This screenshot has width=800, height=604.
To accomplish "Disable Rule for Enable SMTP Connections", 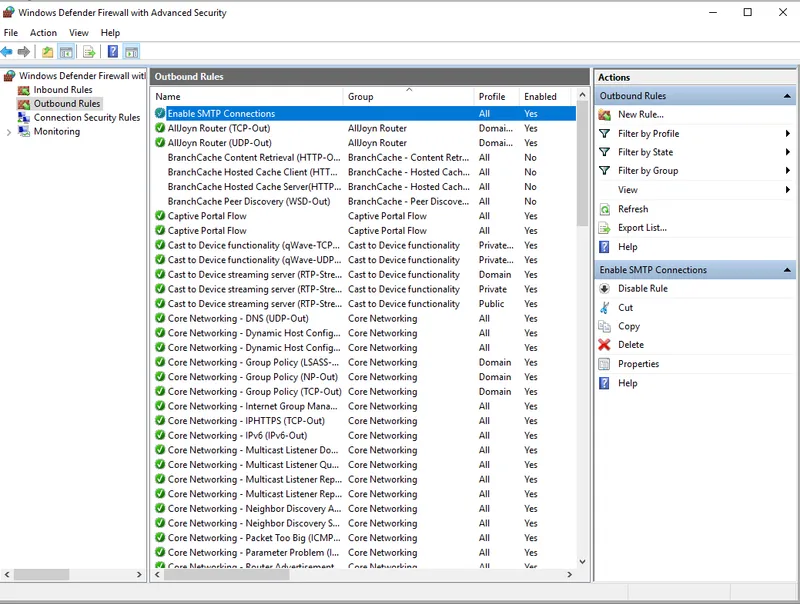I will click(642, 289).
